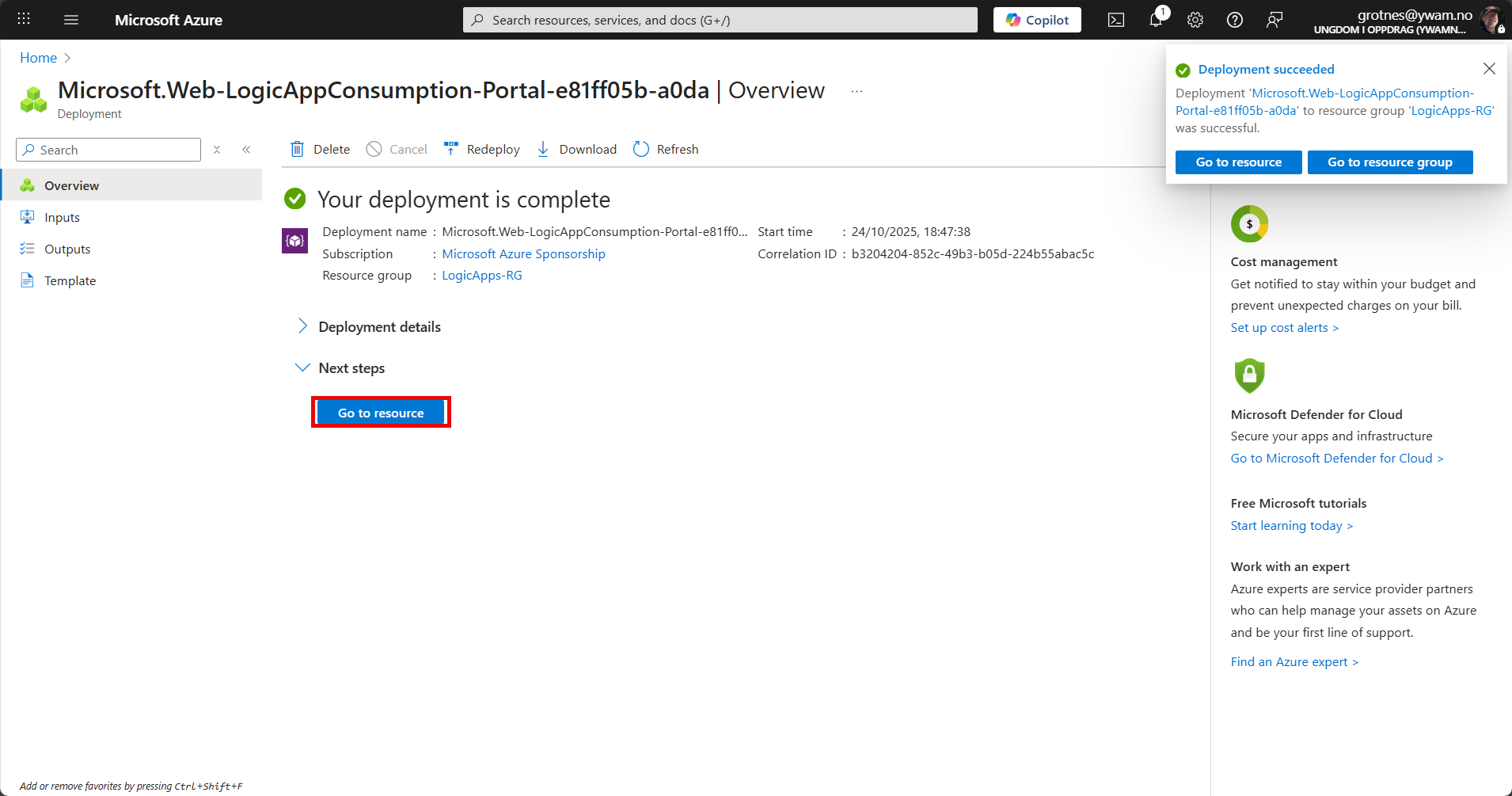Image resolution: width=1512 pixels, height=796 pixels.
Task: Collapse the Next steps section
Action: 340,368
